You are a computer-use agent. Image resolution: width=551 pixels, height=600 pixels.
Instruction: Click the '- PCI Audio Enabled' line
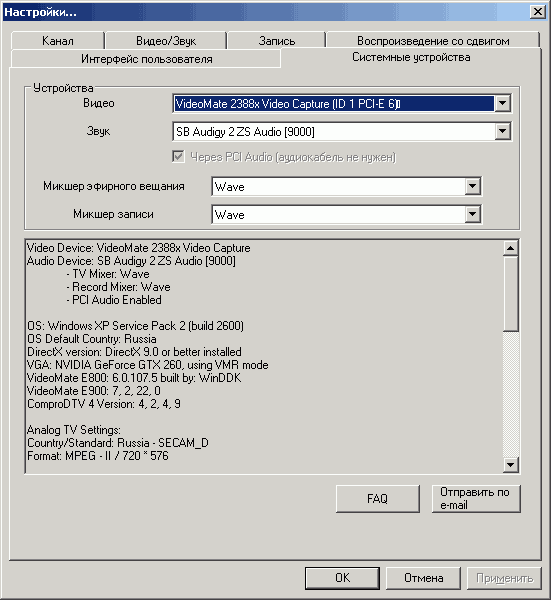[114, 300]
